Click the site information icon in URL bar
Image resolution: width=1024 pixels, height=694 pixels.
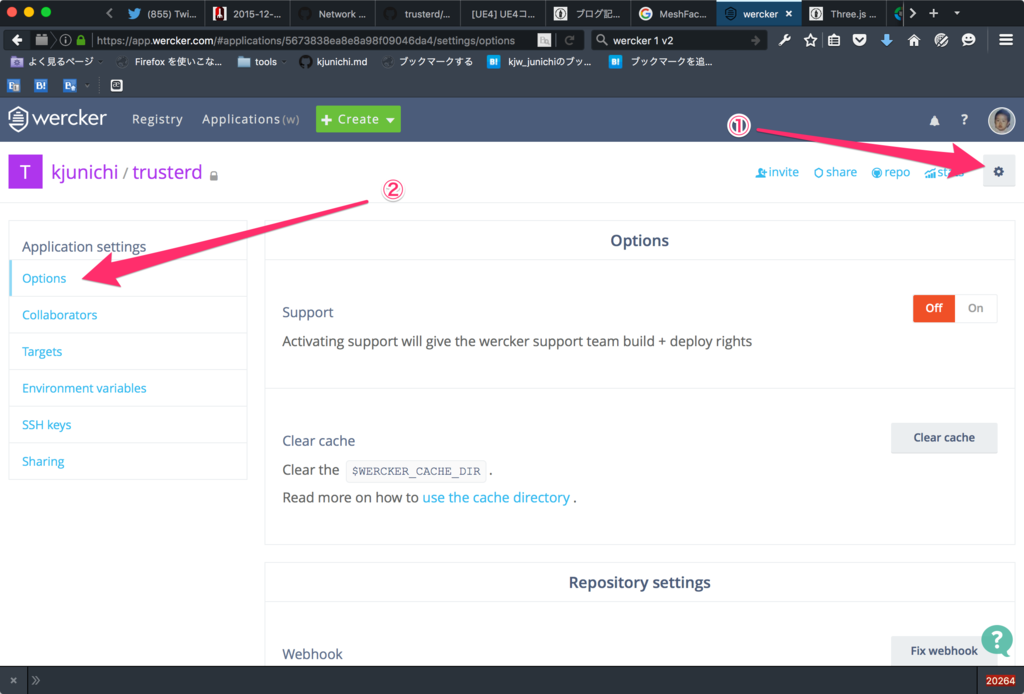click(65, 40)
